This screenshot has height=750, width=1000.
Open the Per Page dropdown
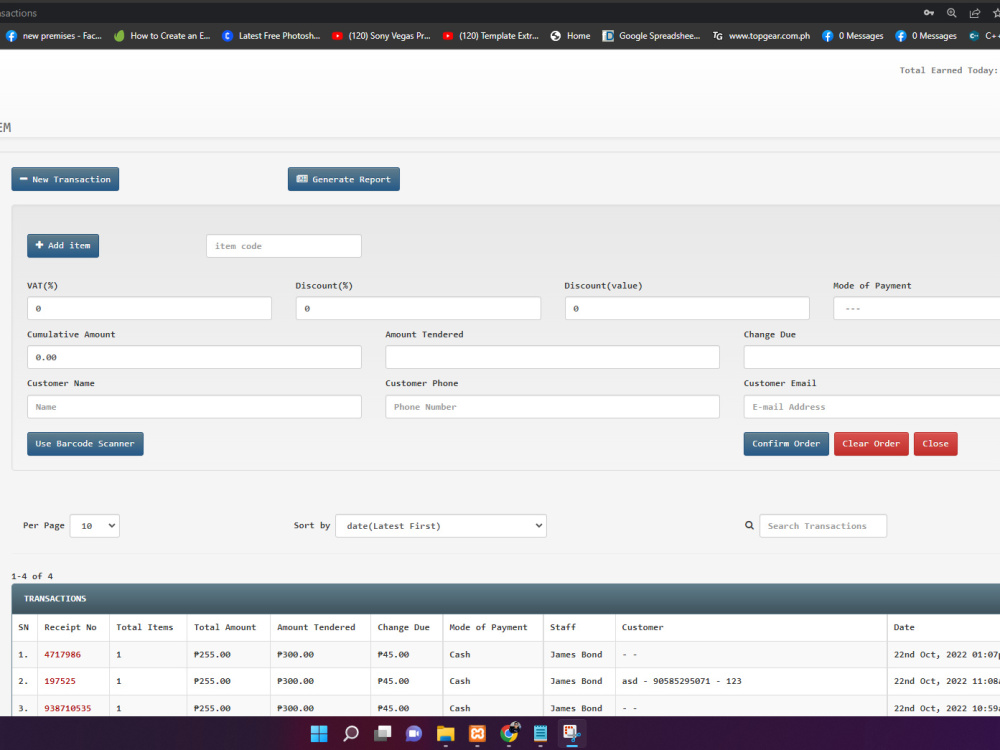coord(94,526)
